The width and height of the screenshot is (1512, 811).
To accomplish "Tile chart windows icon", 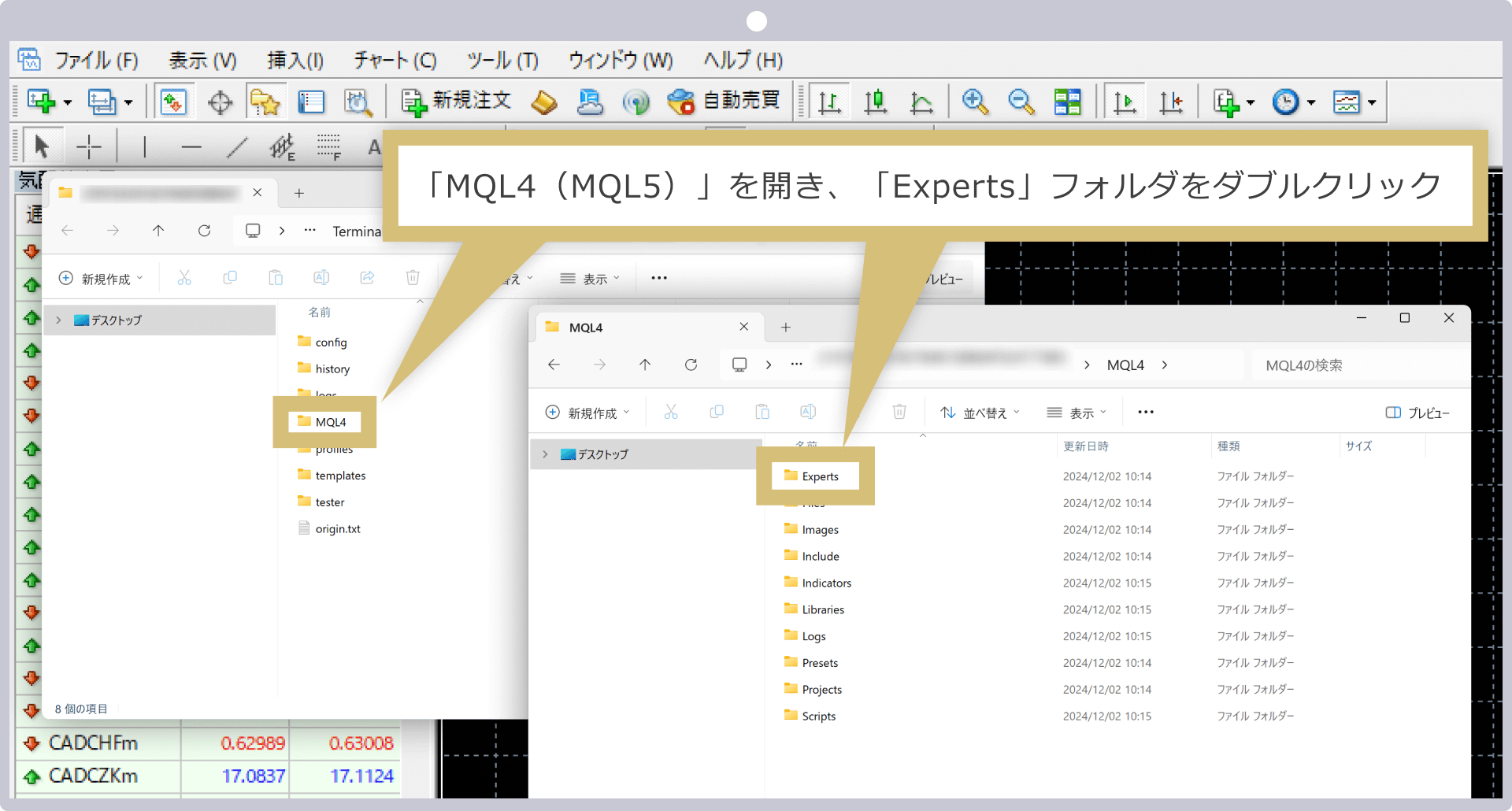I will click(x=1068, y=102).
